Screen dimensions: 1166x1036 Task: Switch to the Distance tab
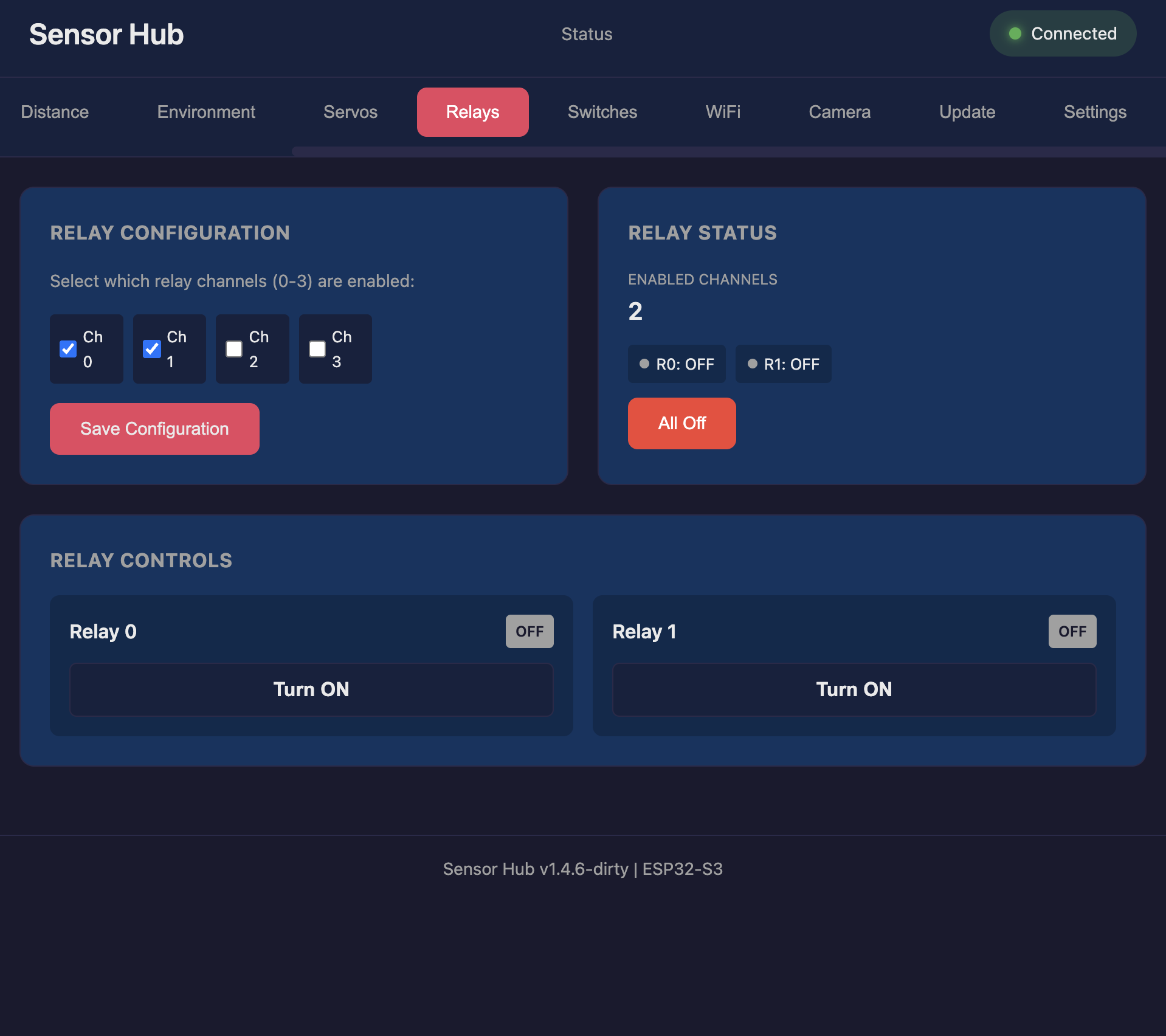click(x=54, y=112)
